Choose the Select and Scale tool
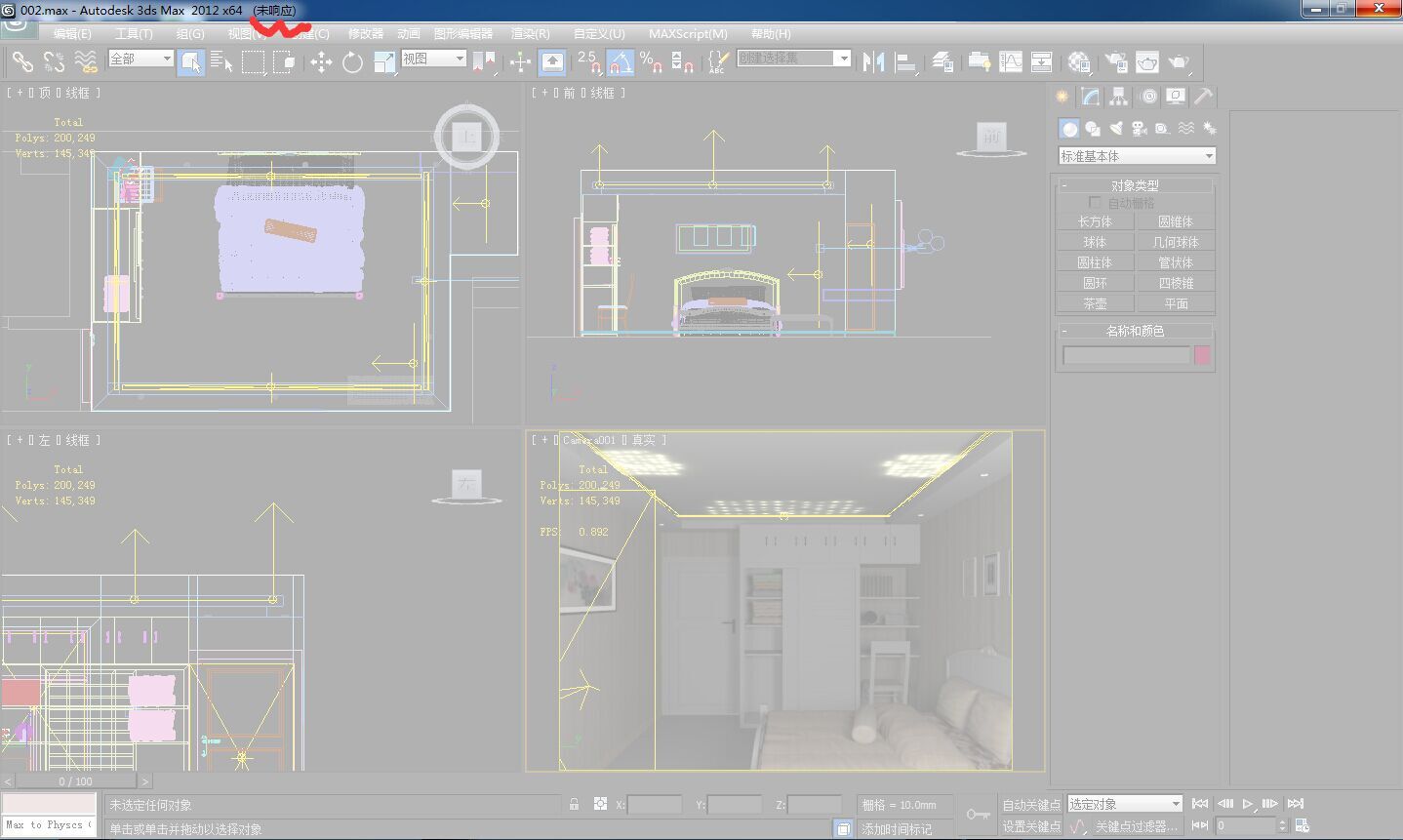 click(384, 62)
